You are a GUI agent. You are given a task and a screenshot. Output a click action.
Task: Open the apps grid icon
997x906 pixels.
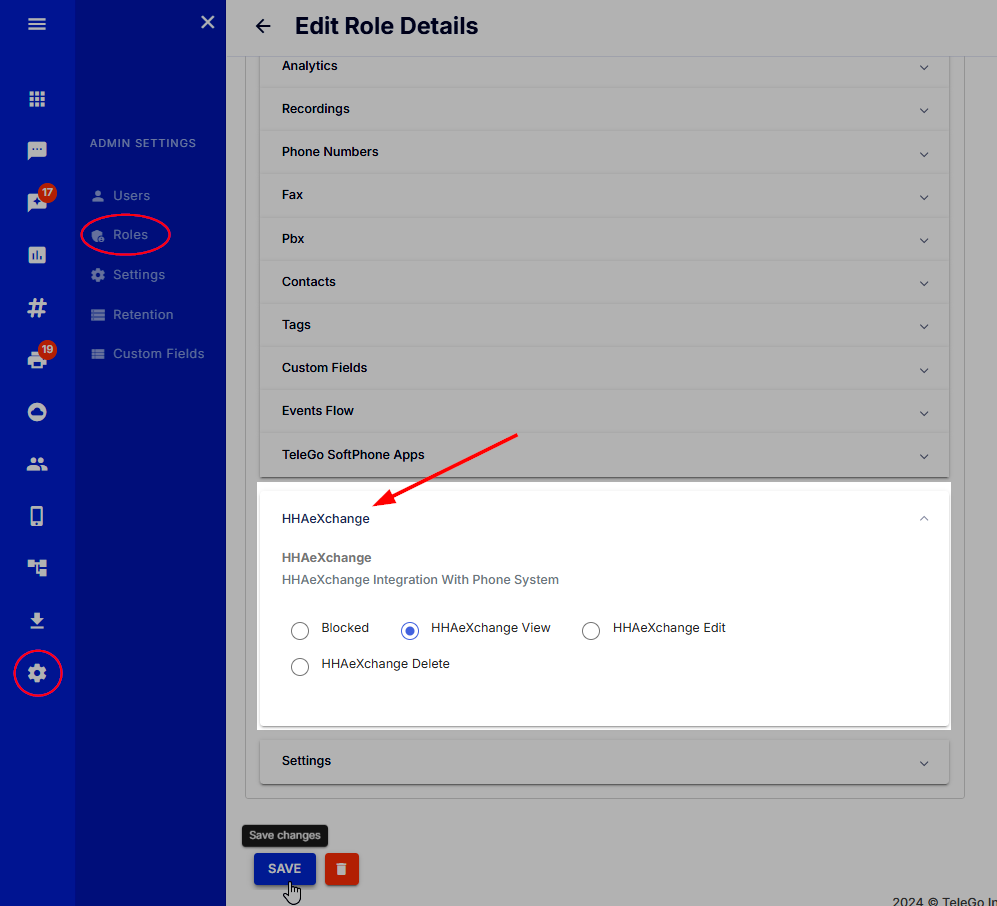click(37, 99)
